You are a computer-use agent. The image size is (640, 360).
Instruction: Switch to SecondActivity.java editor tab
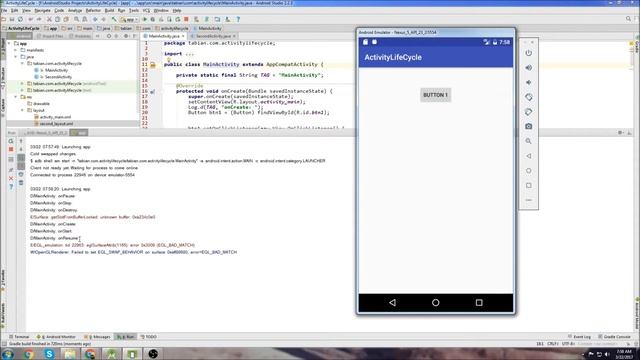coord(213,36)
